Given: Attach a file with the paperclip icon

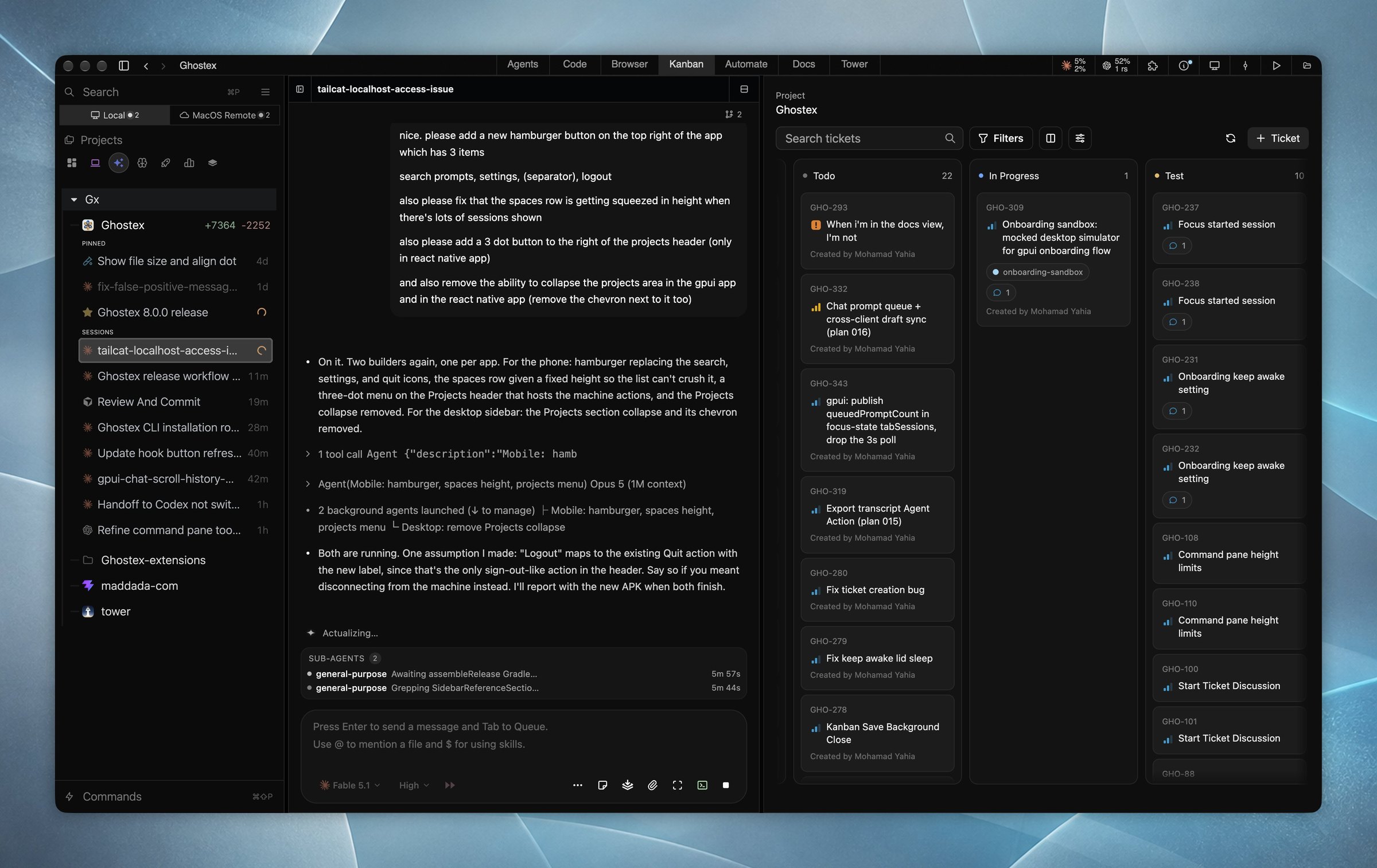Looking at the screenshot, I should click(x=652, y=785).
